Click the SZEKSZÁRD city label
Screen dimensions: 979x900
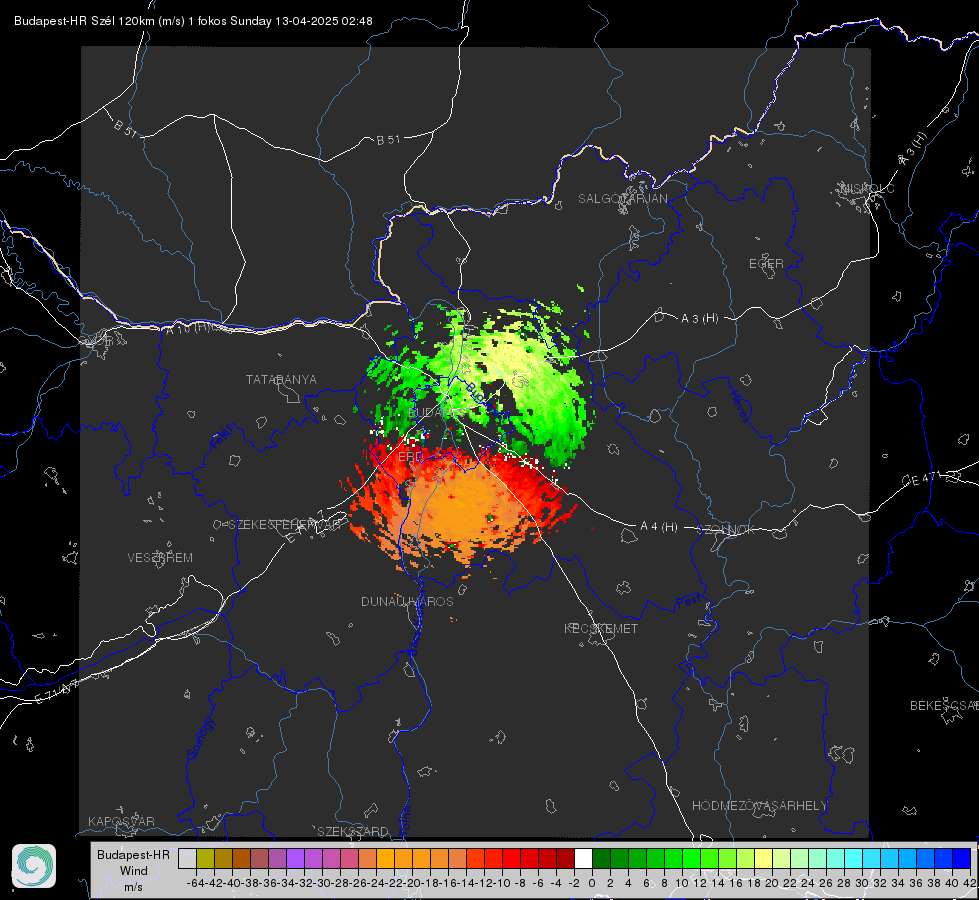point(353,831)
